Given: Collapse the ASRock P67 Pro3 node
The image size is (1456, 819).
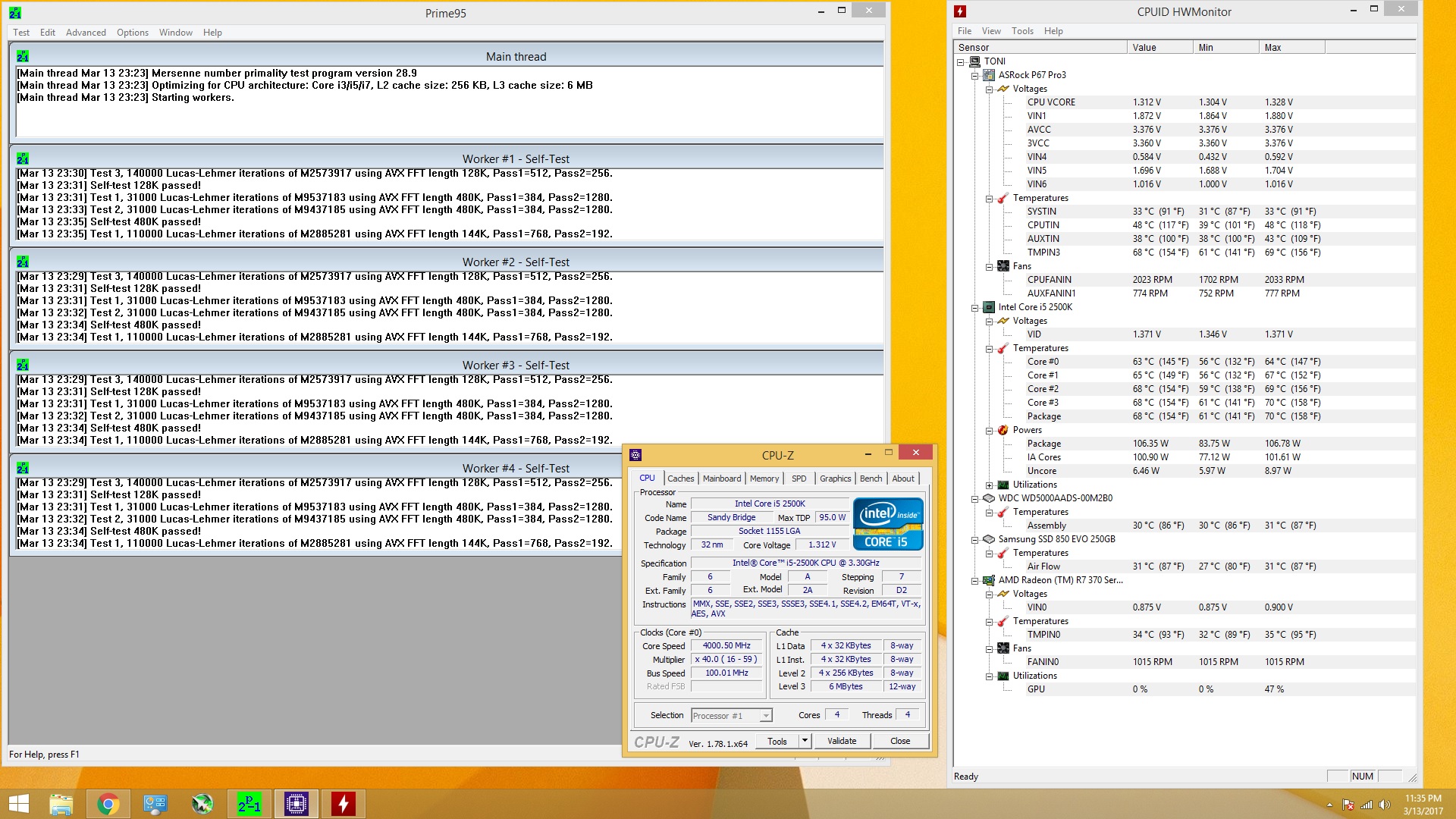Looking at the screenshot, I should pos(975,75).
